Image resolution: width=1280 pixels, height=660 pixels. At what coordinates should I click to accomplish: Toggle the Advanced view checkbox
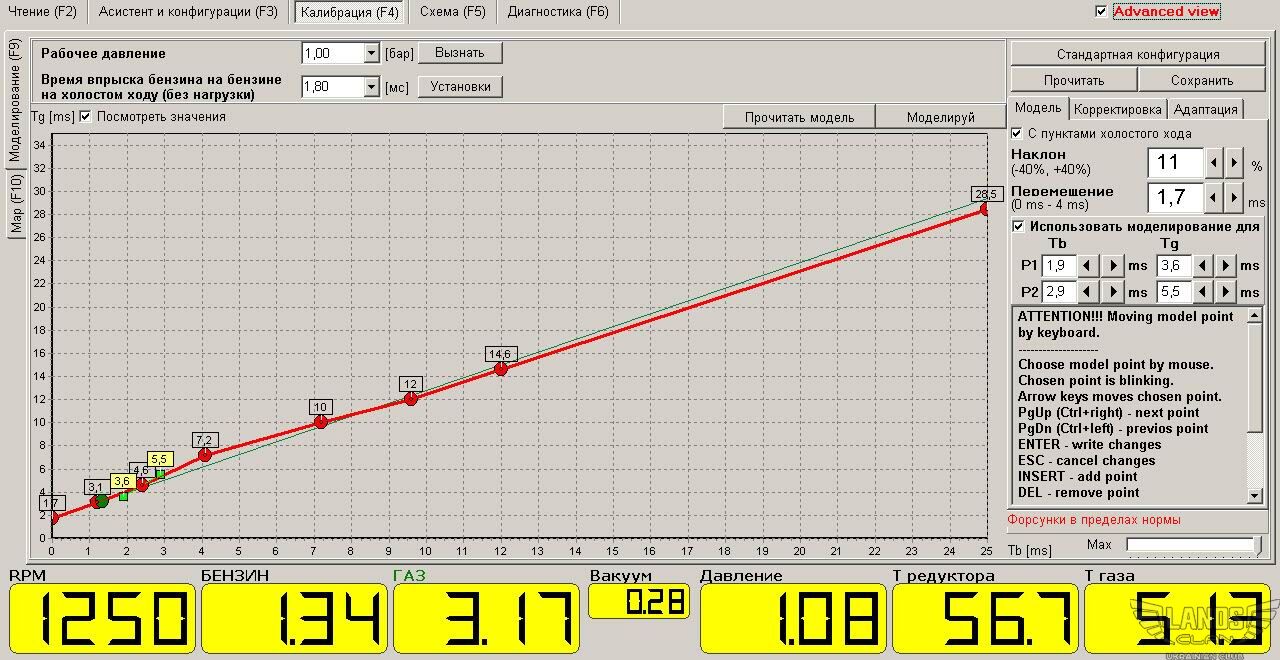(1101, 12)
